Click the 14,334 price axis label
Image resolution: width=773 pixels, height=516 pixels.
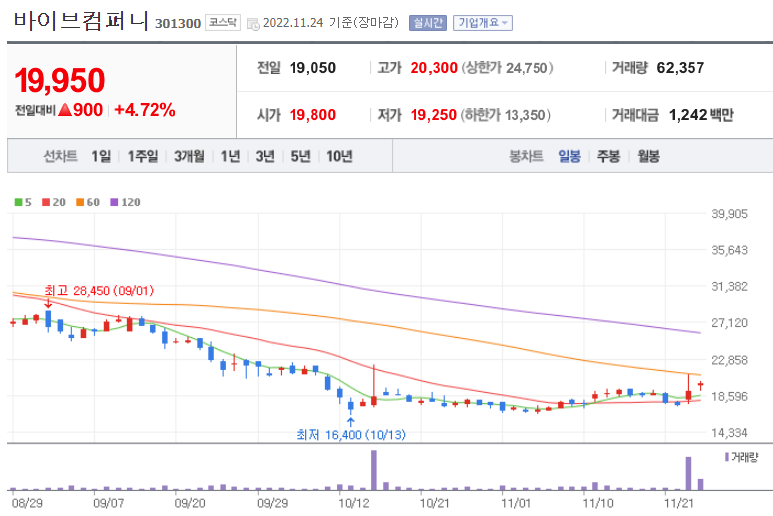click(x=729, y=433)
